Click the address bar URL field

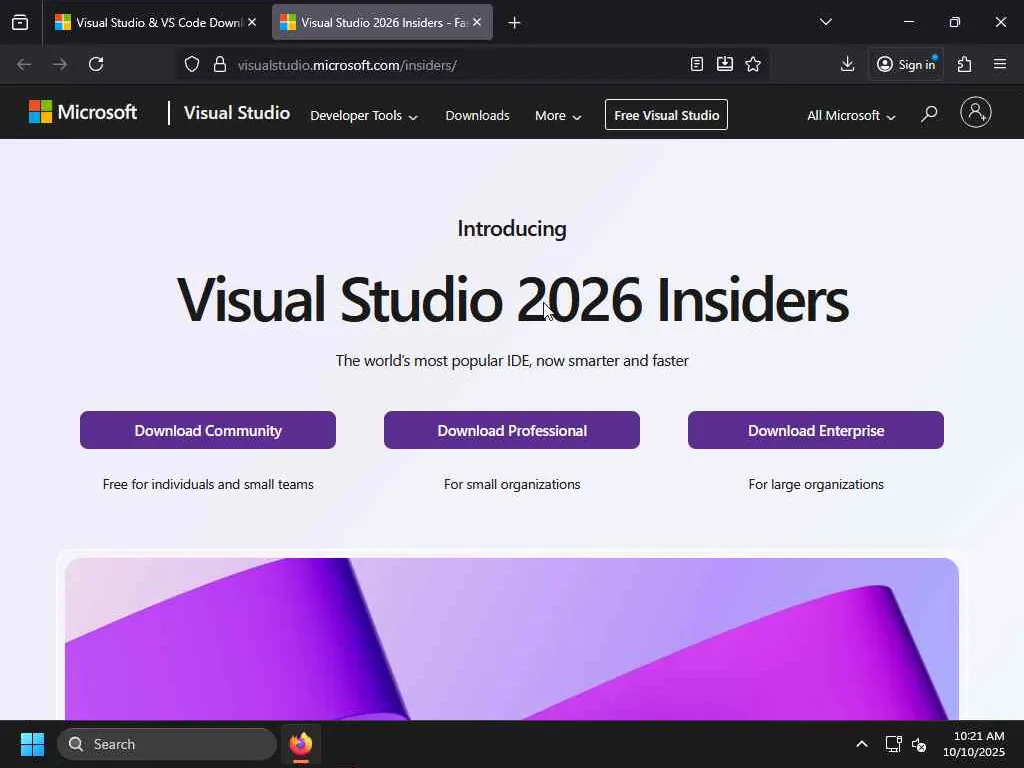click(x=457, y=65)
